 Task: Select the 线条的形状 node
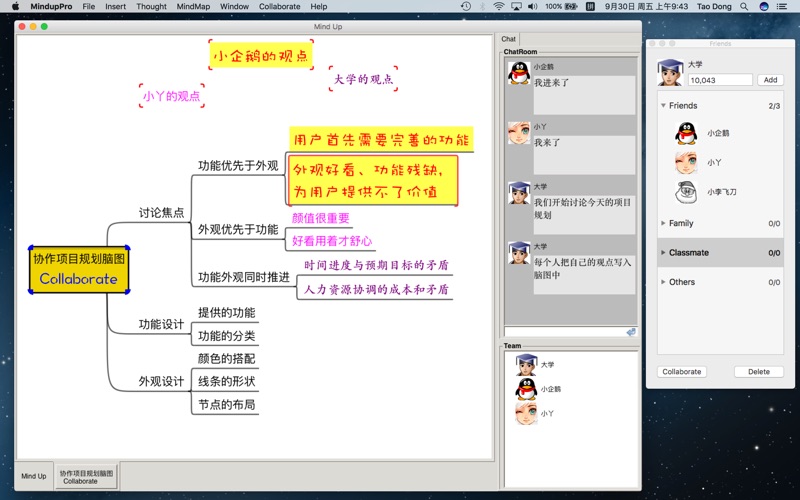[227, 381]
